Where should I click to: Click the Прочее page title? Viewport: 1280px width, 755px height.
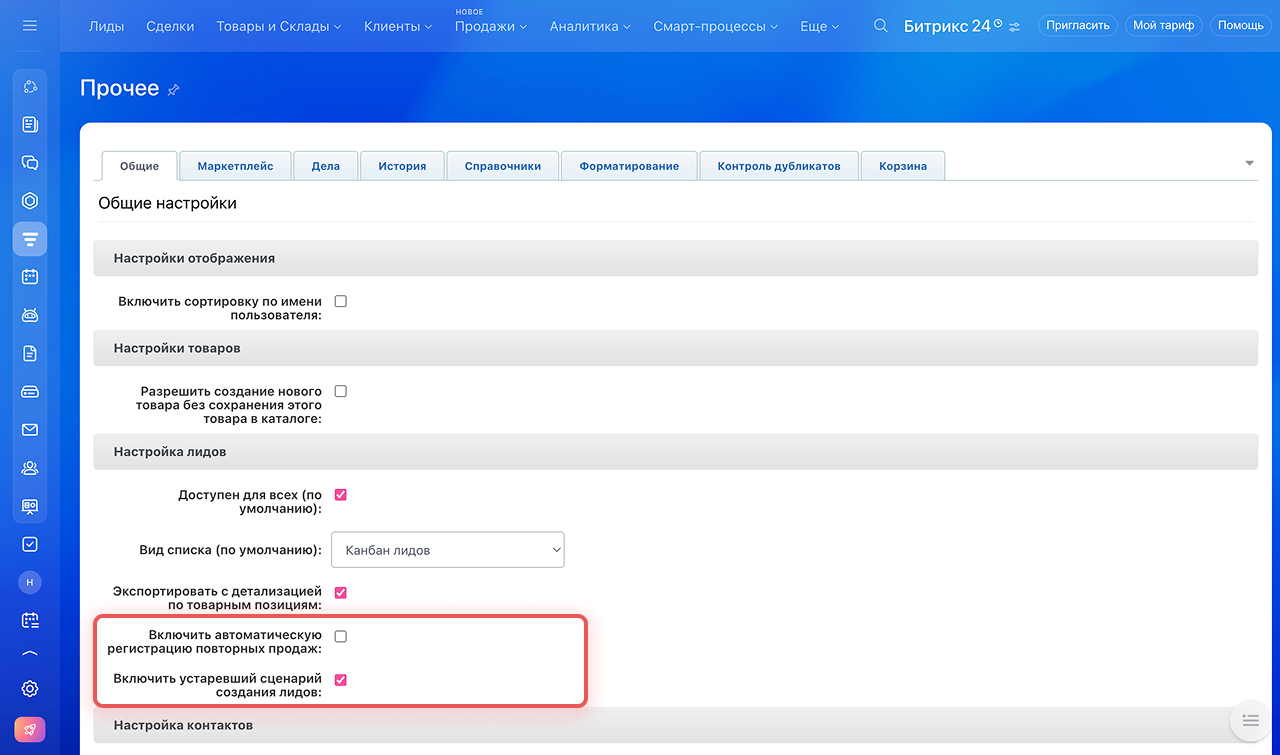click(x=120, y=88)
